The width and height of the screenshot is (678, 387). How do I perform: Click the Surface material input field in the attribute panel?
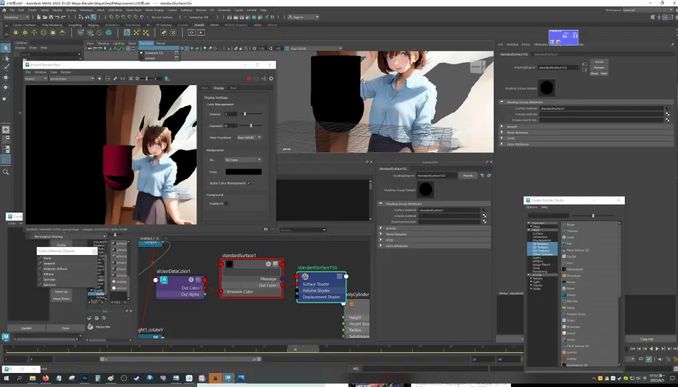pos(601,108)
